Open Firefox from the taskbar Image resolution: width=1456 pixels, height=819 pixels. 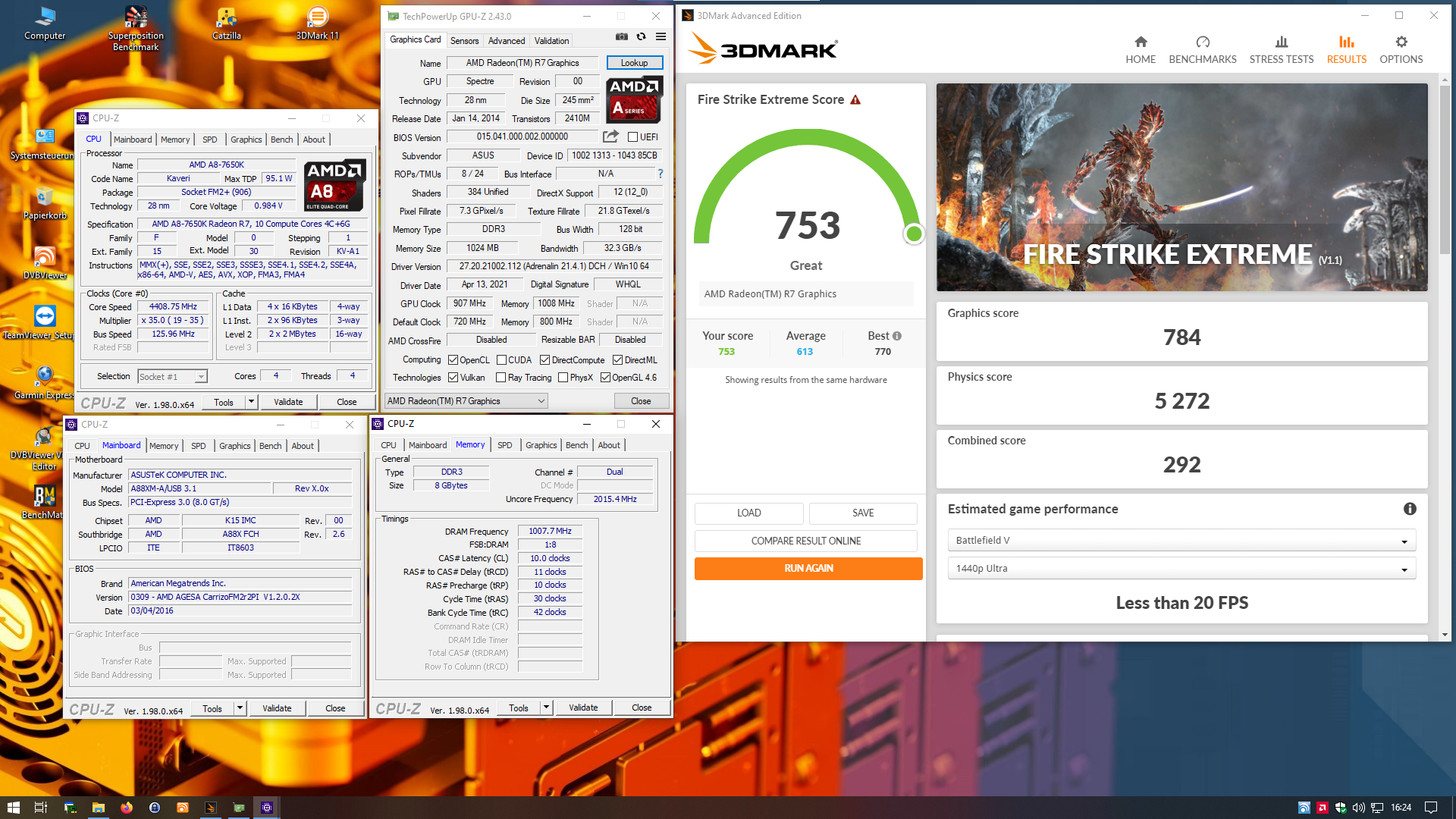point(126,808)
